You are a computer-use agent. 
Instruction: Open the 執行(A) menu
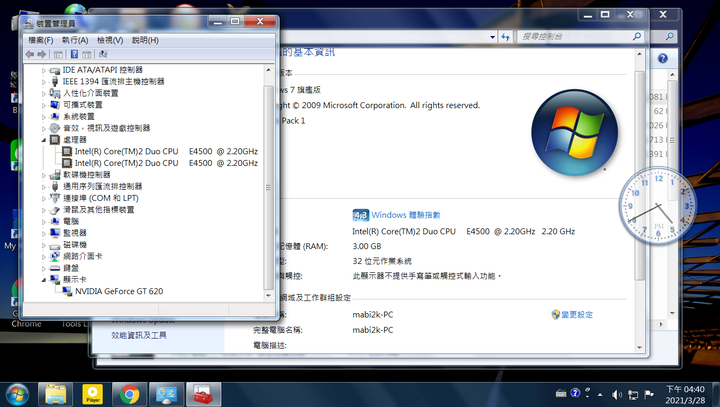[75, 40]
